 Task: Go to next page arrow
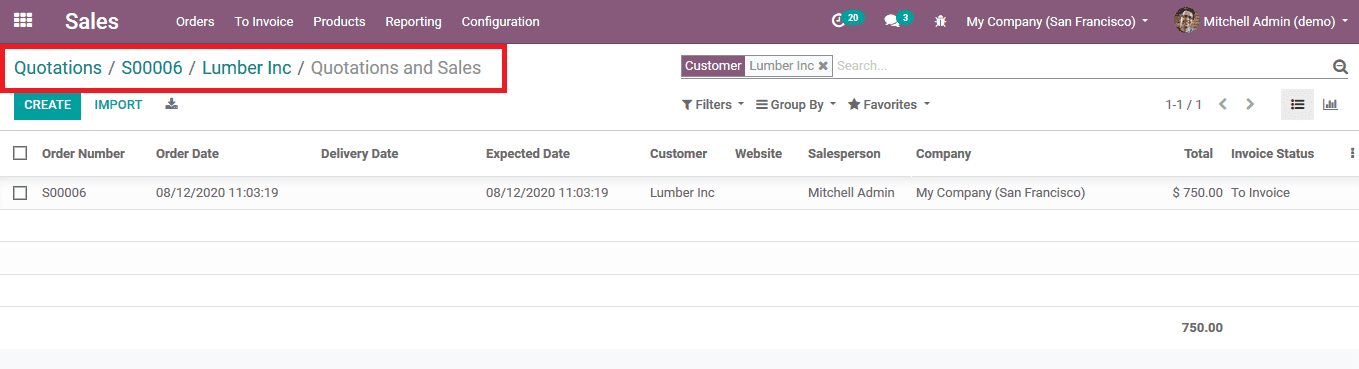[x=1250, y=104]
